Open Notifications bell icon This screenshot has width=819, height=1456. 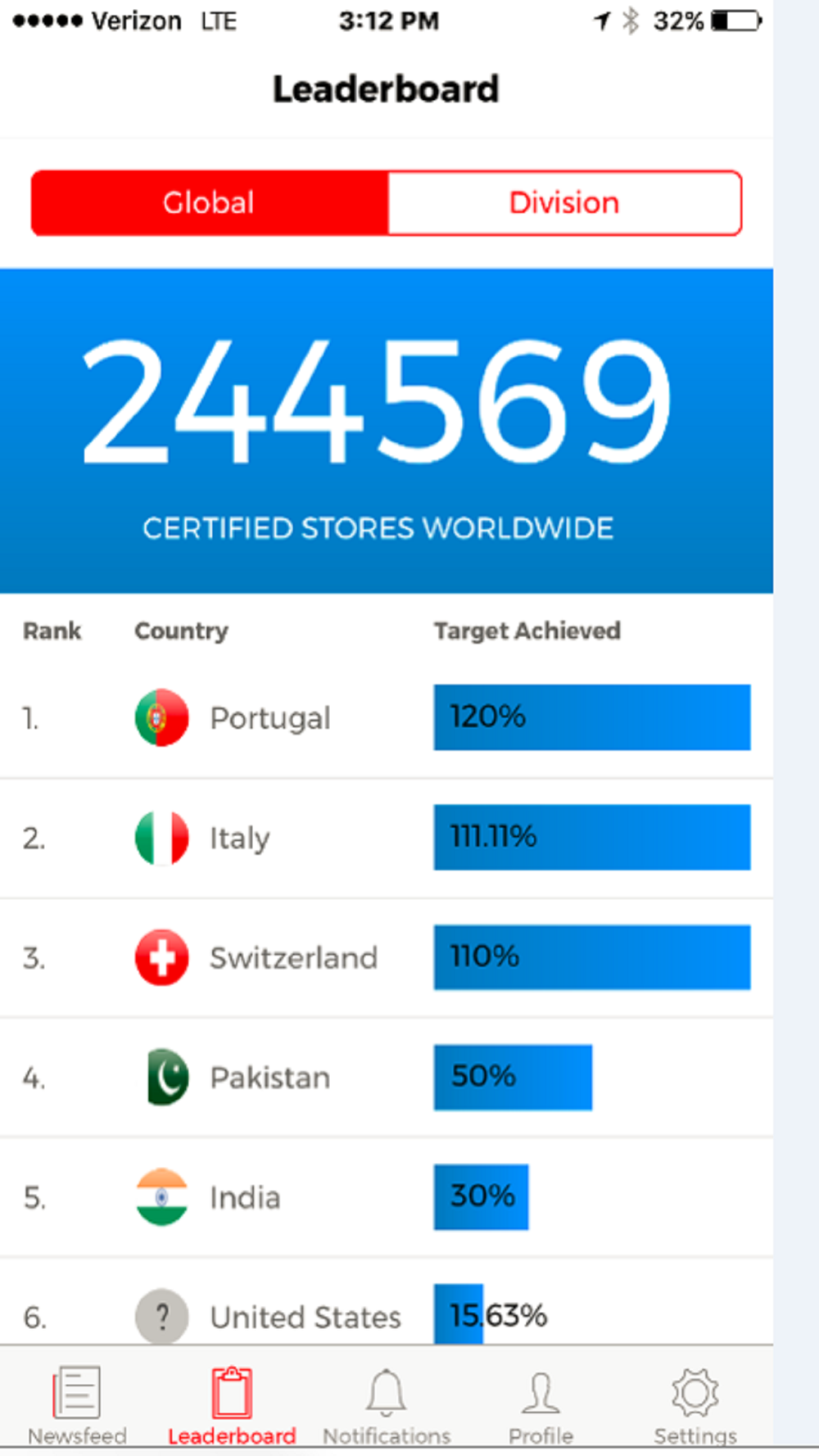(386, 1391)
